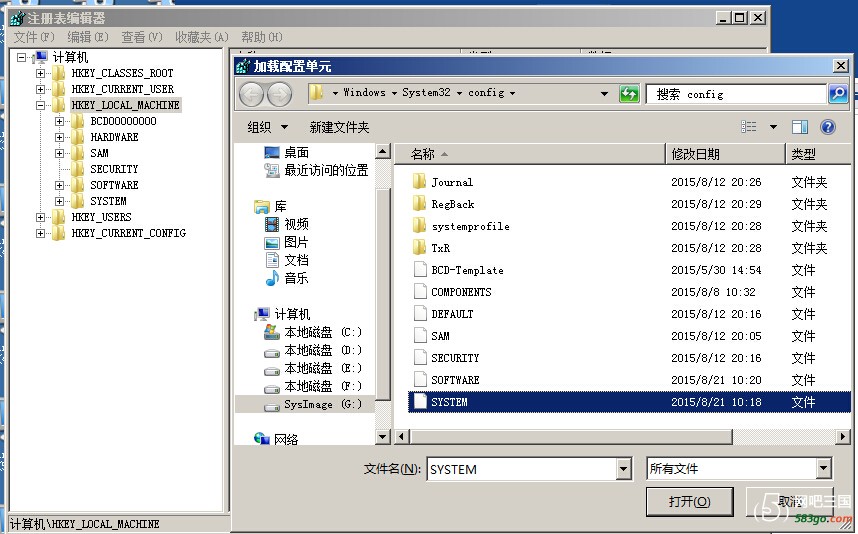Click the Windows breadcrumb segment
The width and height of the screenshot is (858, 534).
click(x=364, y=92)
